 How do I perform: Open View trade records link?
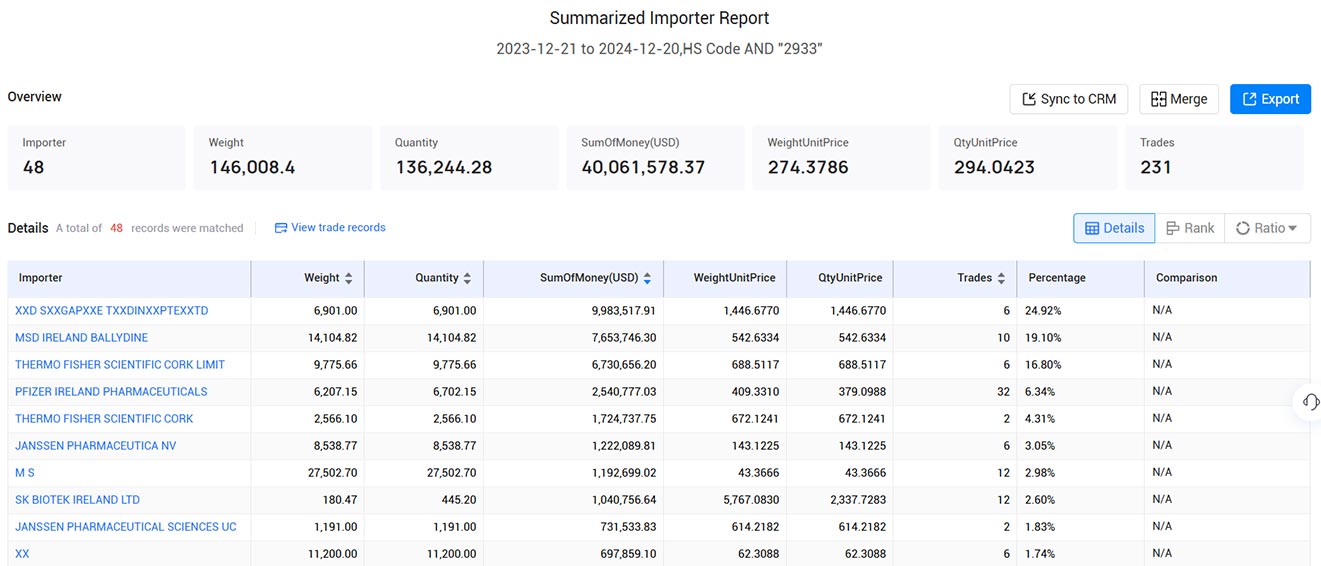tap(330, 228)
